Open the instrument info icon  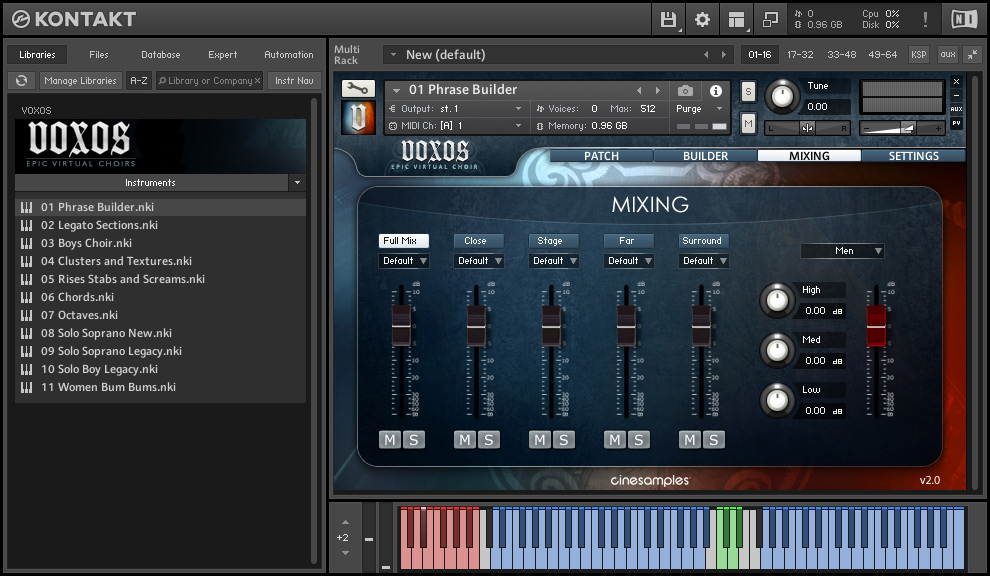[x=716, y=90]
